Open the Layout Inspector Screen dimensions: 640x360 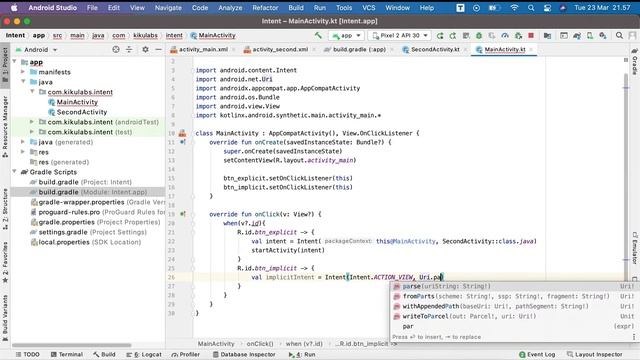(x=594, y=354)
